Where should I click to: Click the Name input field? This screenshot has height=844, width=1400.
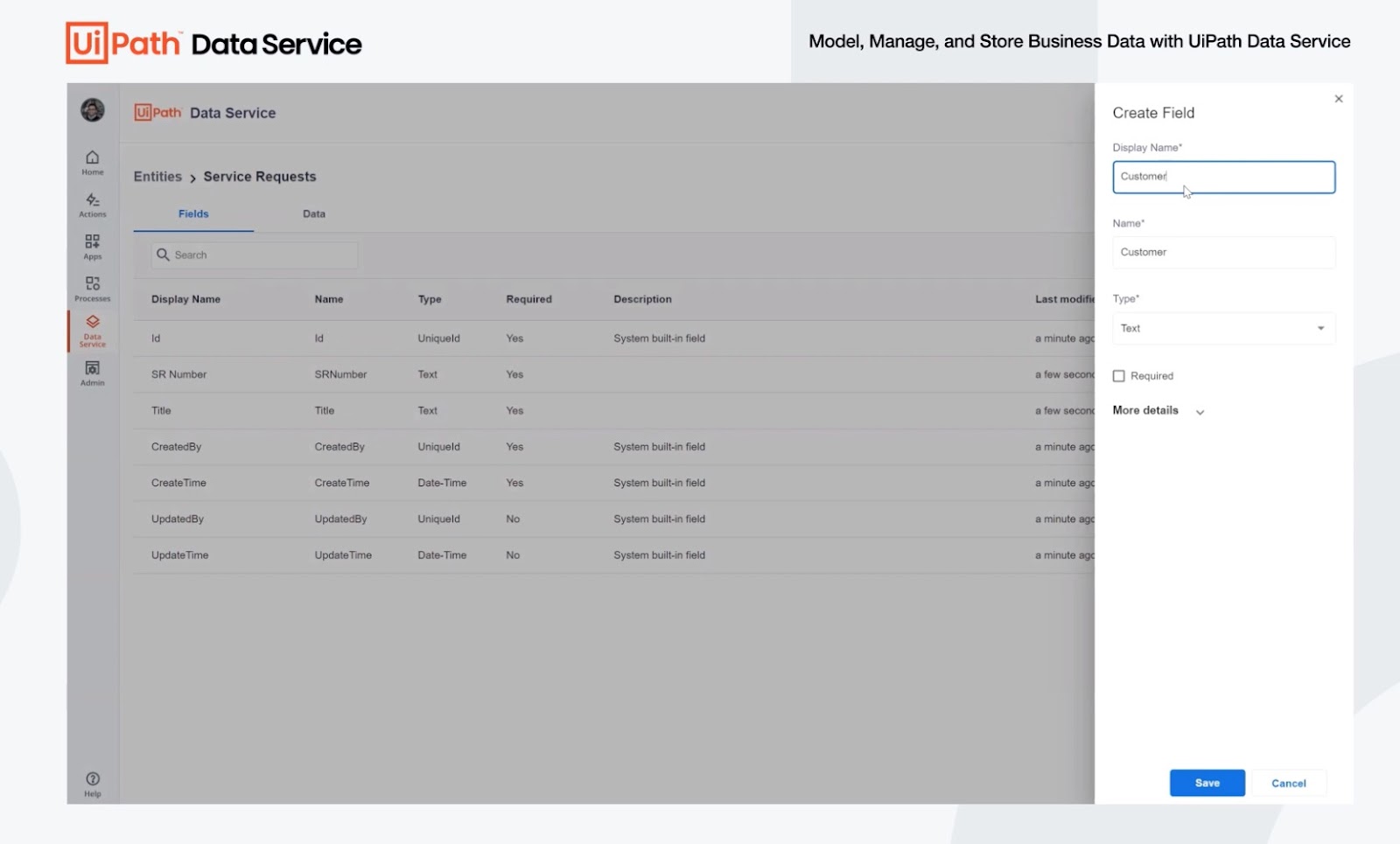[1223, 253]
